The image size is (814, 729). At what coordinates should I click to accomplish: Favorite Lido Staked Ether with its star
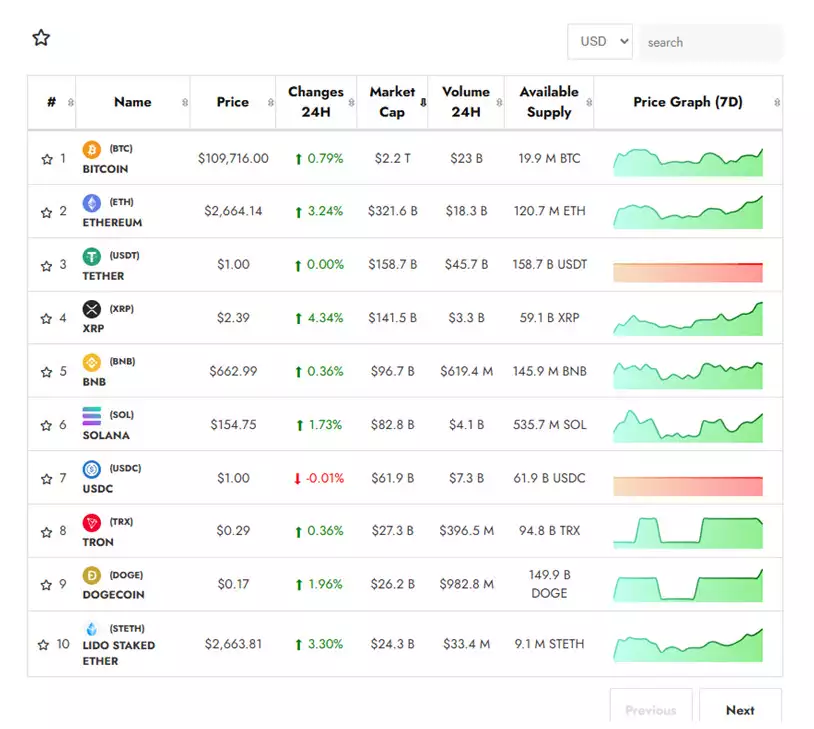(44, 645)
